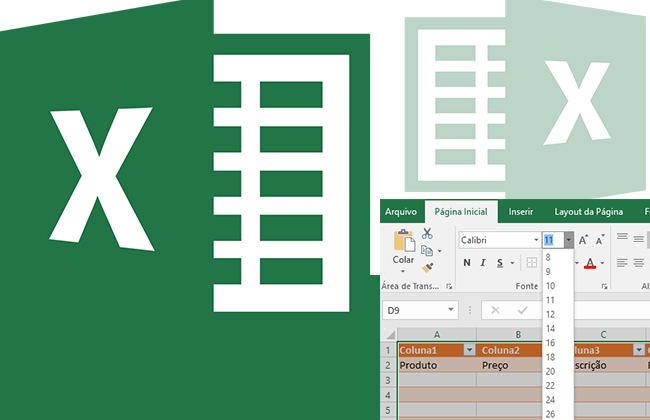
Task: Open the Layout da Página tab
Action: 589,211
